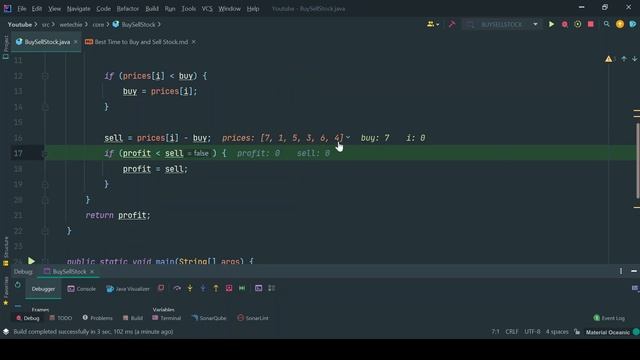640x360 pixels.
Task: Click the Drop Frame icon
Action: click(229, 288)
